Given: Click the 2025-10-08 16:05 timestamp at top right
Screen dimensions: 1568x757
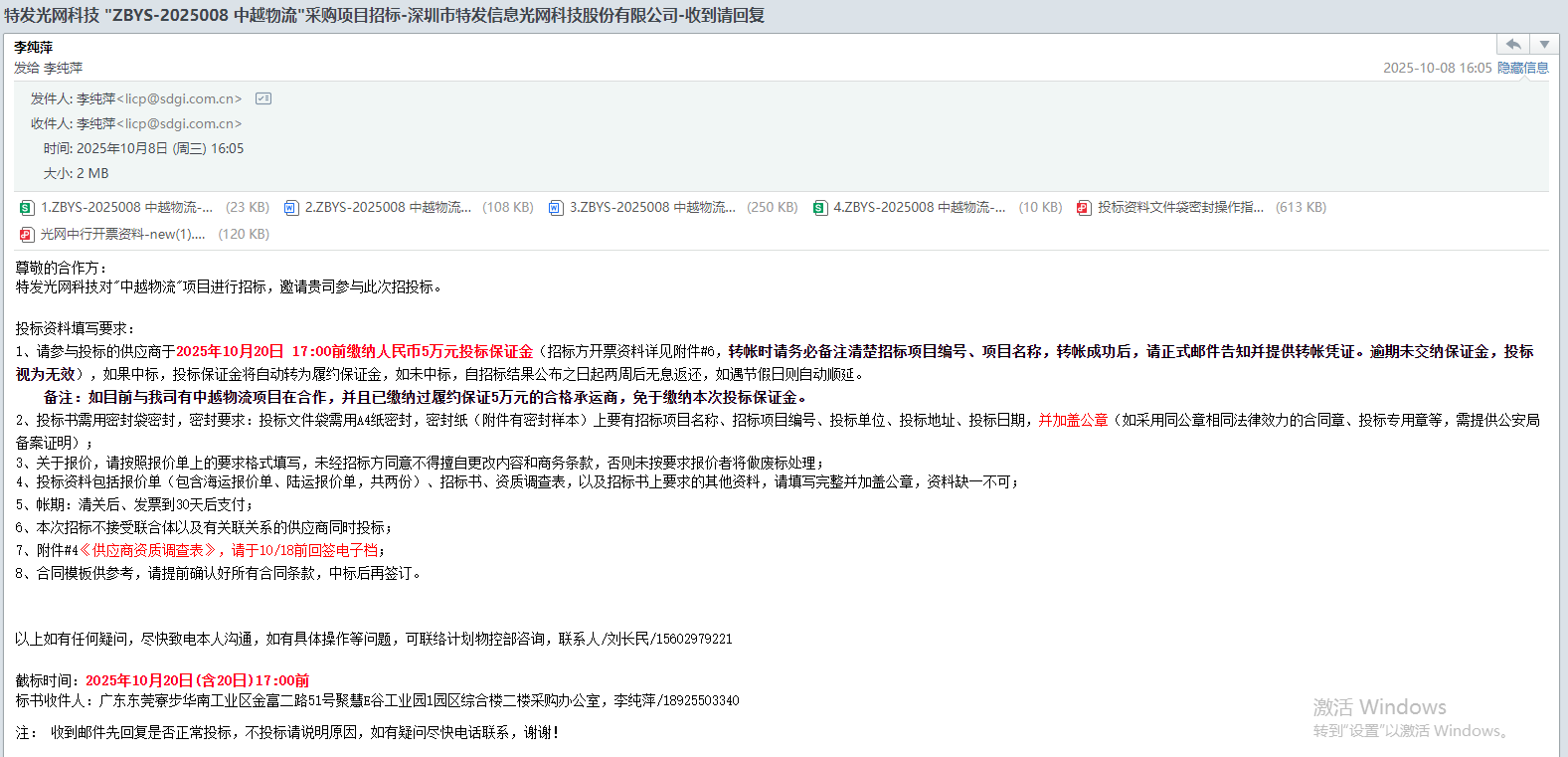Looking at the screenshot, I should [1437, 68].
